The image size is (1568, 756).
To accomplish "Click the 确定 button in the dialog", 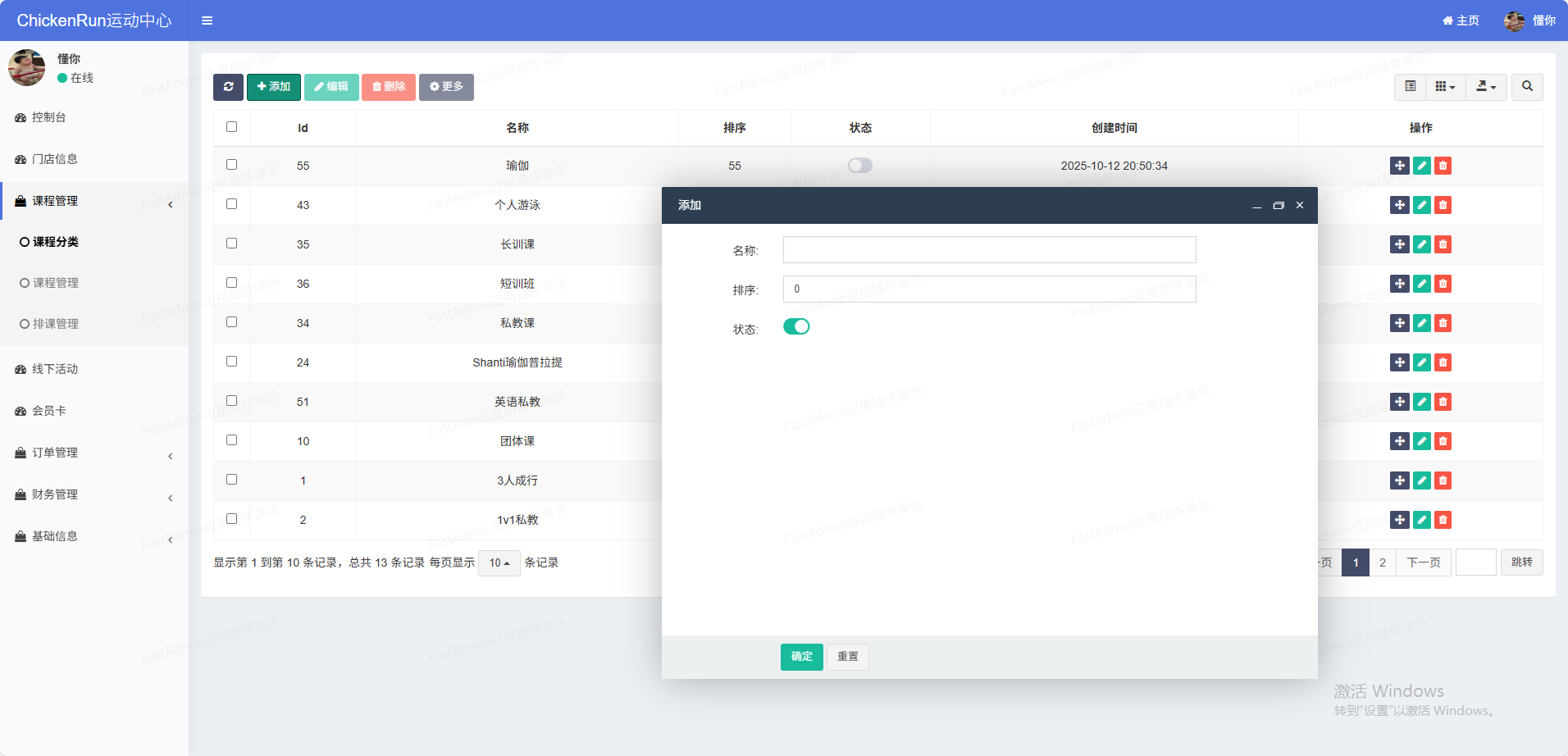I will click(801, 657).
